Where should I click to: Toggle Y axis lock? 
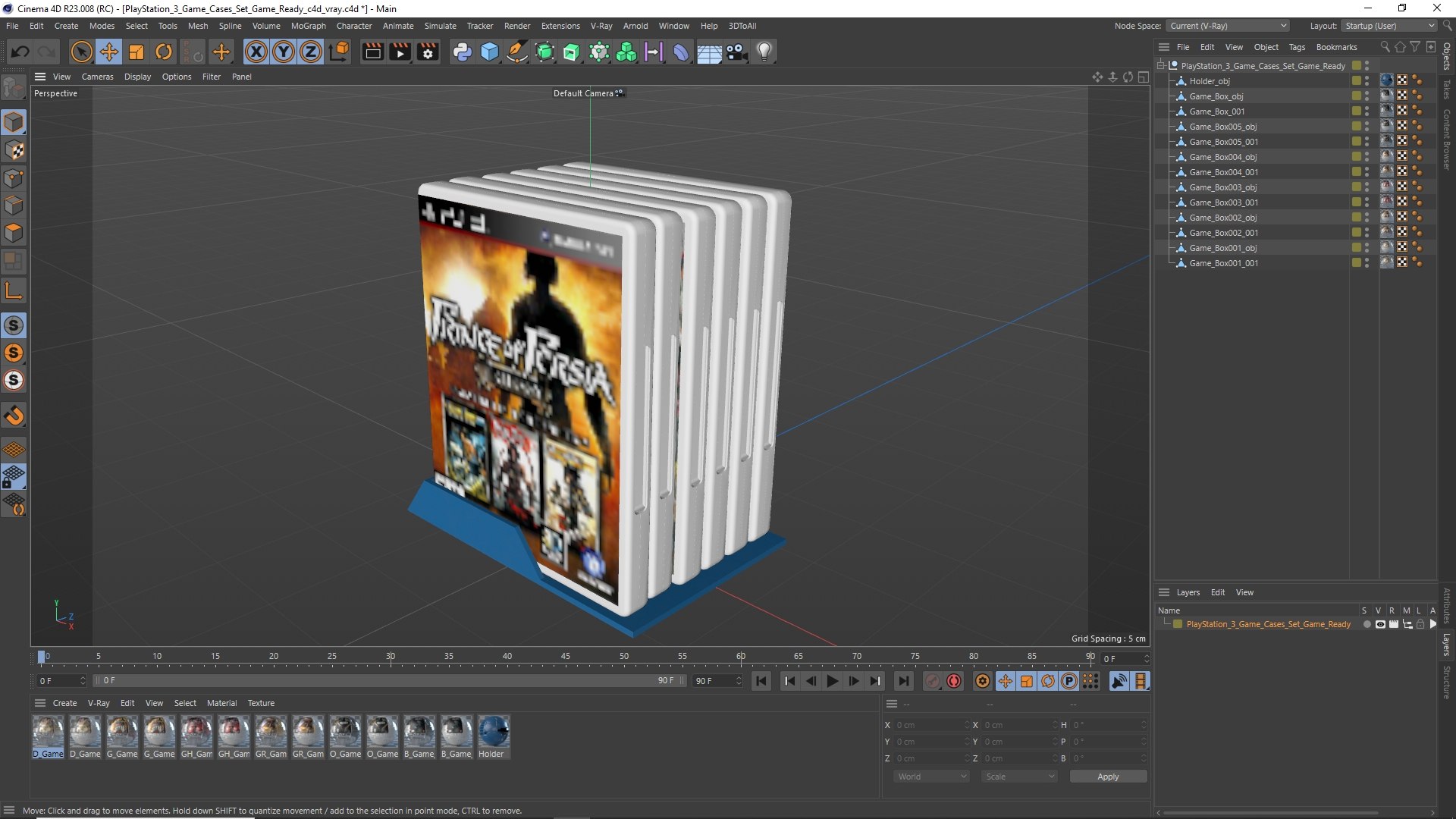pyautogui.click(x=284, y=52)
